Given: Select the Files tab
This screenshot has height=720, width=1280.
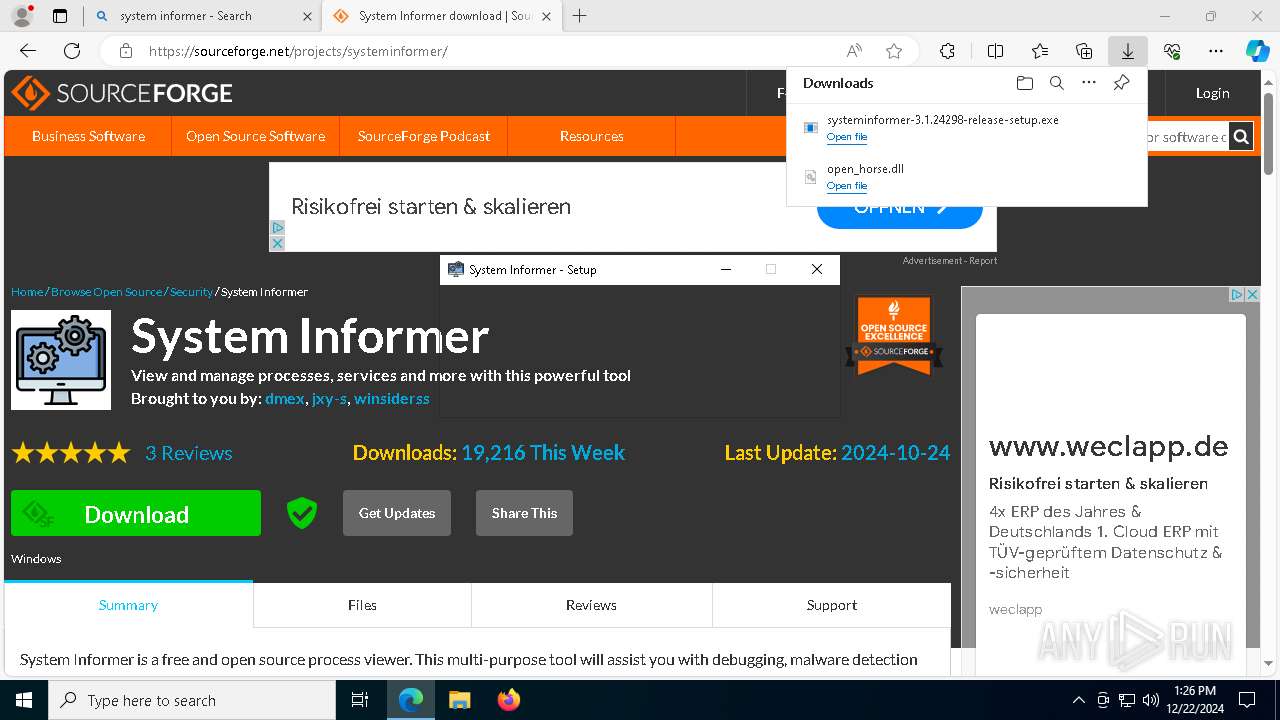Looking at the screenshot, I should 362,605.
